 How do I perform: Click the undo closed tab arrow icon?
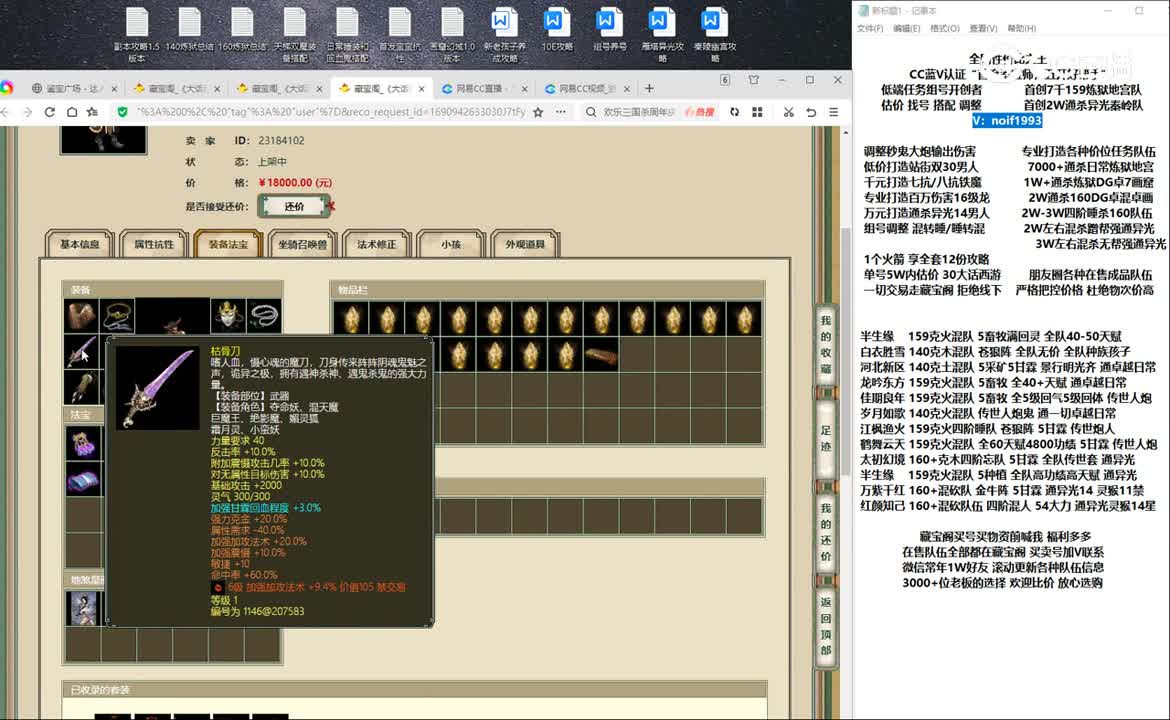tap(811, 112)
